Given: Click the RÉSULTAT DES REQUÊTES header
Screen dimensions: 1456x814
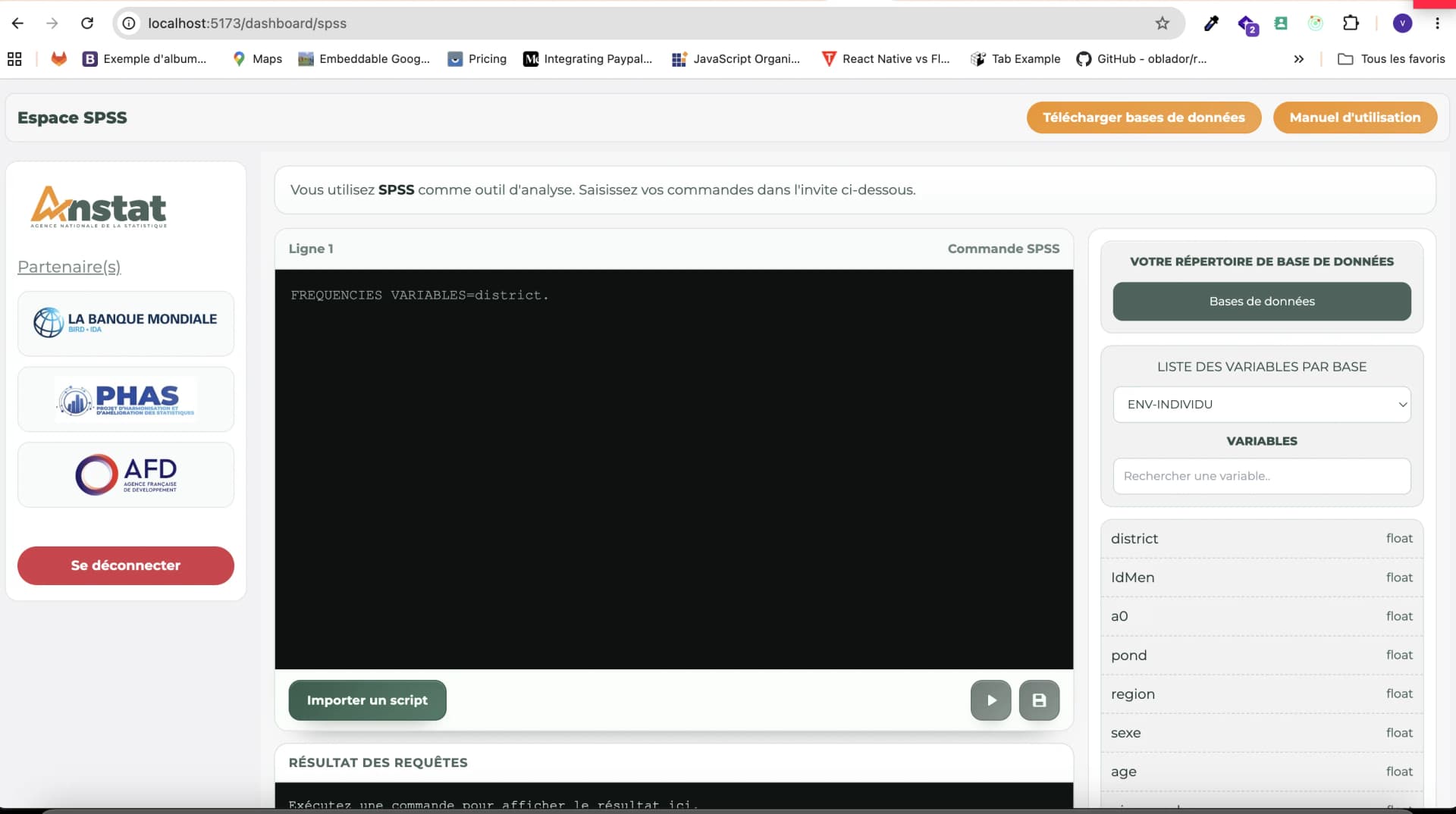Looking at the screenshot, I should click(378, 763).
